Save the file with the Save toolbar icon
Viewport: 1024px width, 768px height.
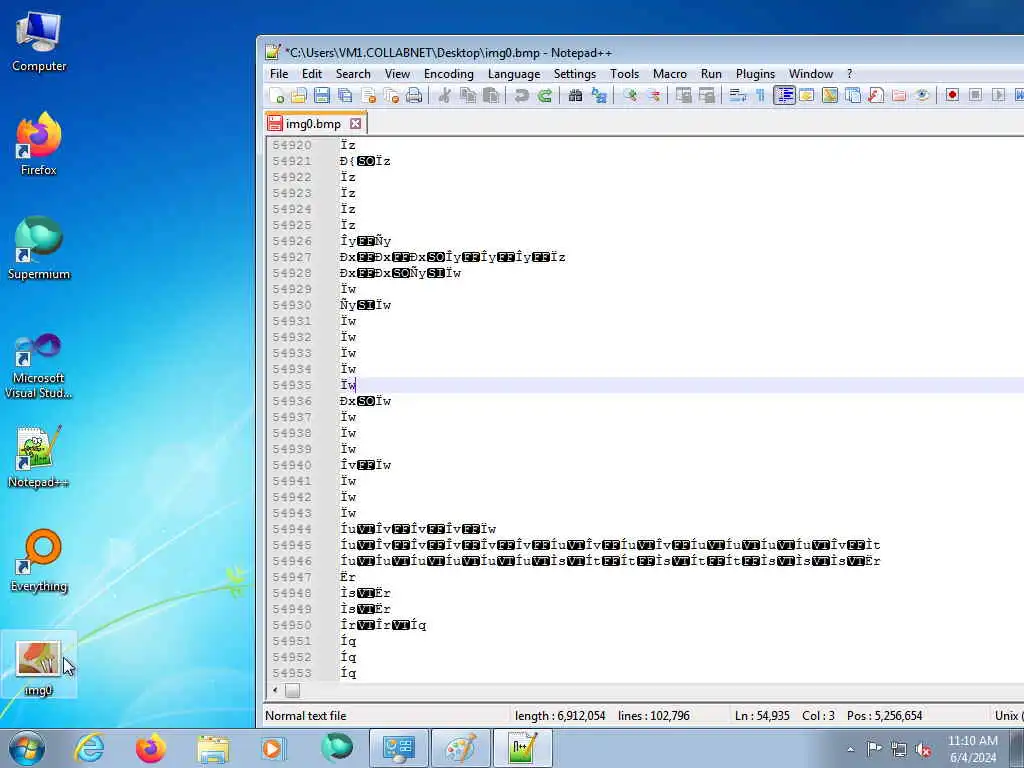pyautogui.click(x=321, y=96)
